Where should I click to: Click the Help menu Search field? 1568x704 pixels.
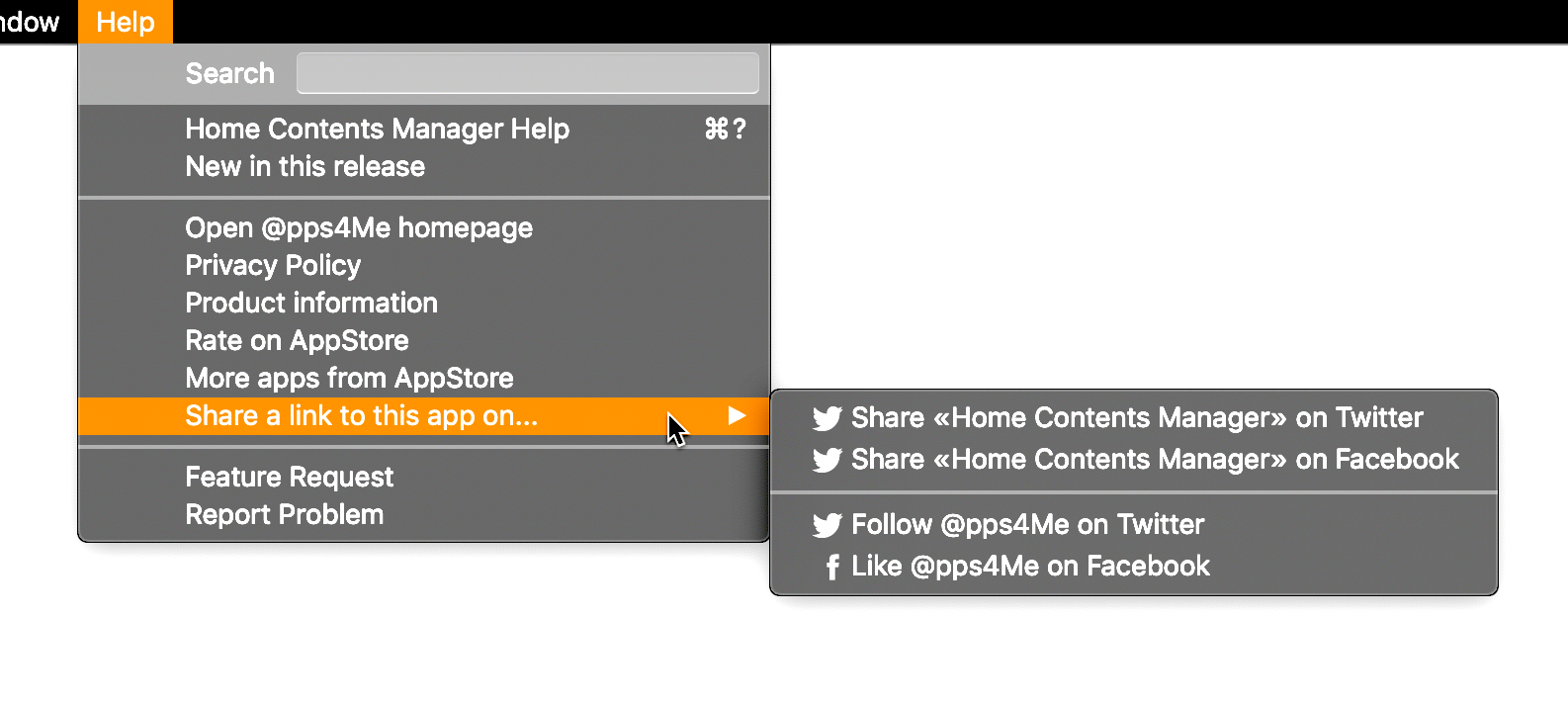coord(528,73)
